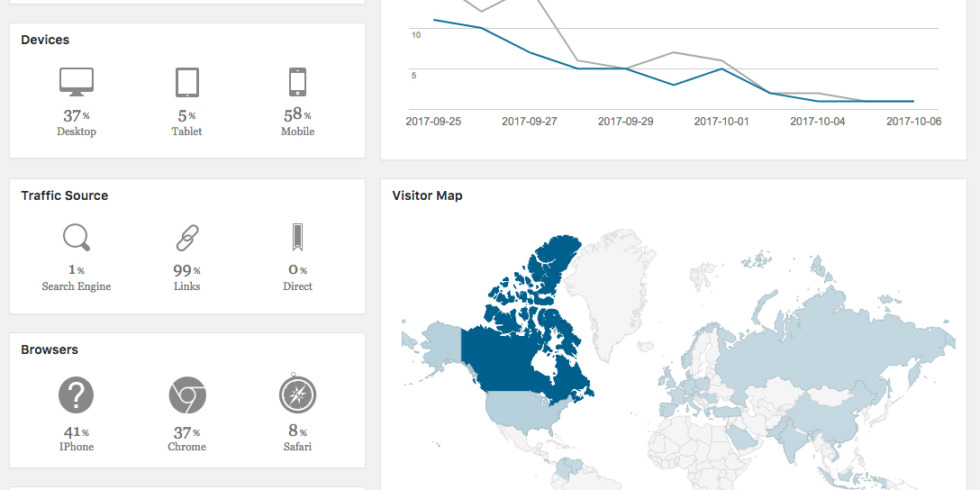Click the Desktop monitor icon
The image size is (980, 490).
76,82
